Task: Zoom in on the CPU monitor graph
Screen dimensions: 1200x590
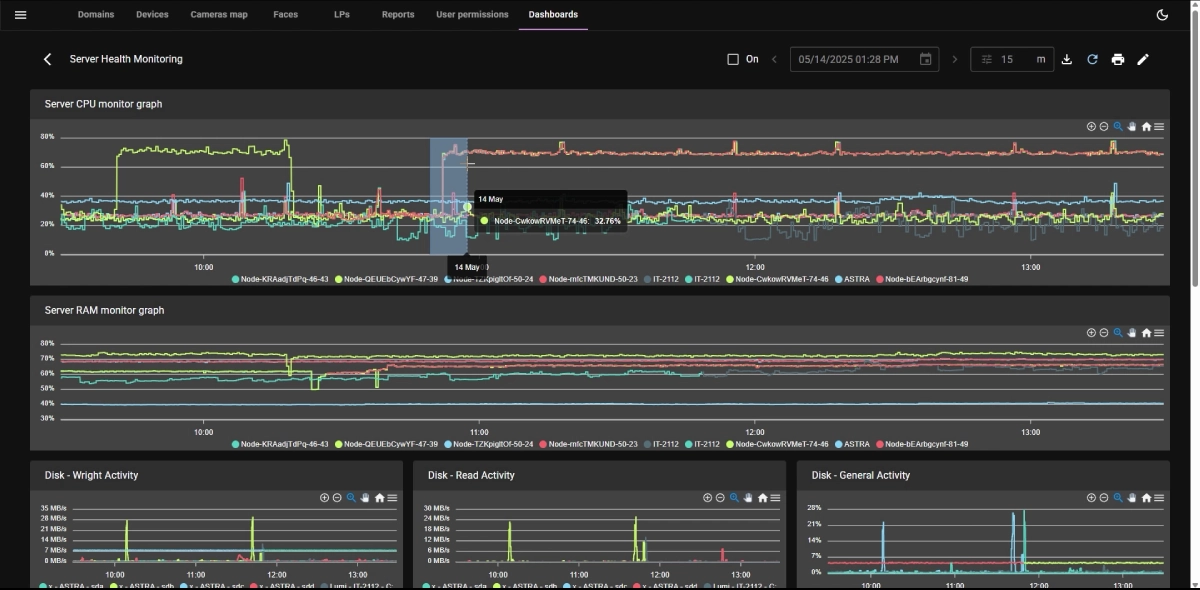Action: (1091, 127)
